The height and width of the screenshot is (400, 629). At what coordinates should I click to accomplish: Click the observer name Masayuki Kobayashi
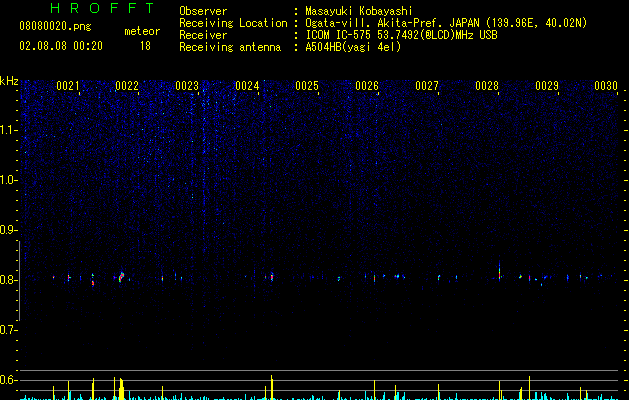coord(359,11)
